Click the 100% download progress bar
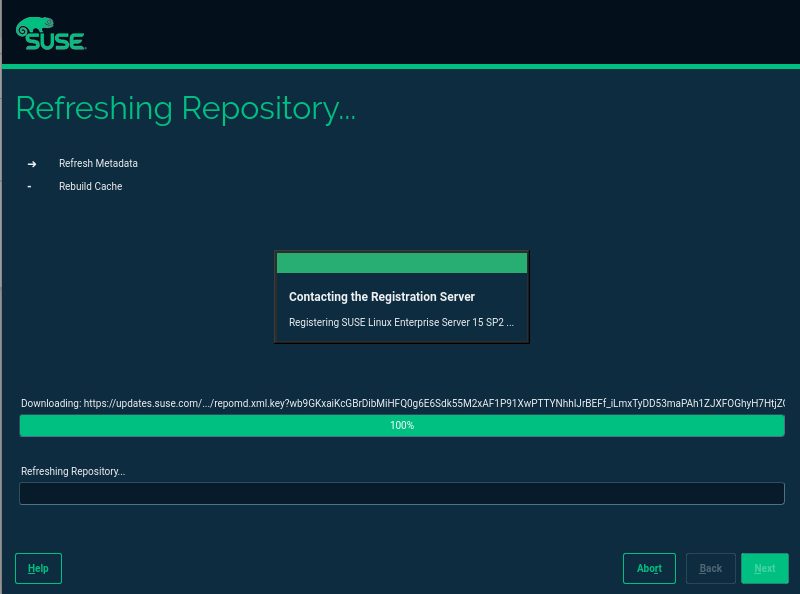This screenshot has height=594, width=800. [x=402, y=425]
